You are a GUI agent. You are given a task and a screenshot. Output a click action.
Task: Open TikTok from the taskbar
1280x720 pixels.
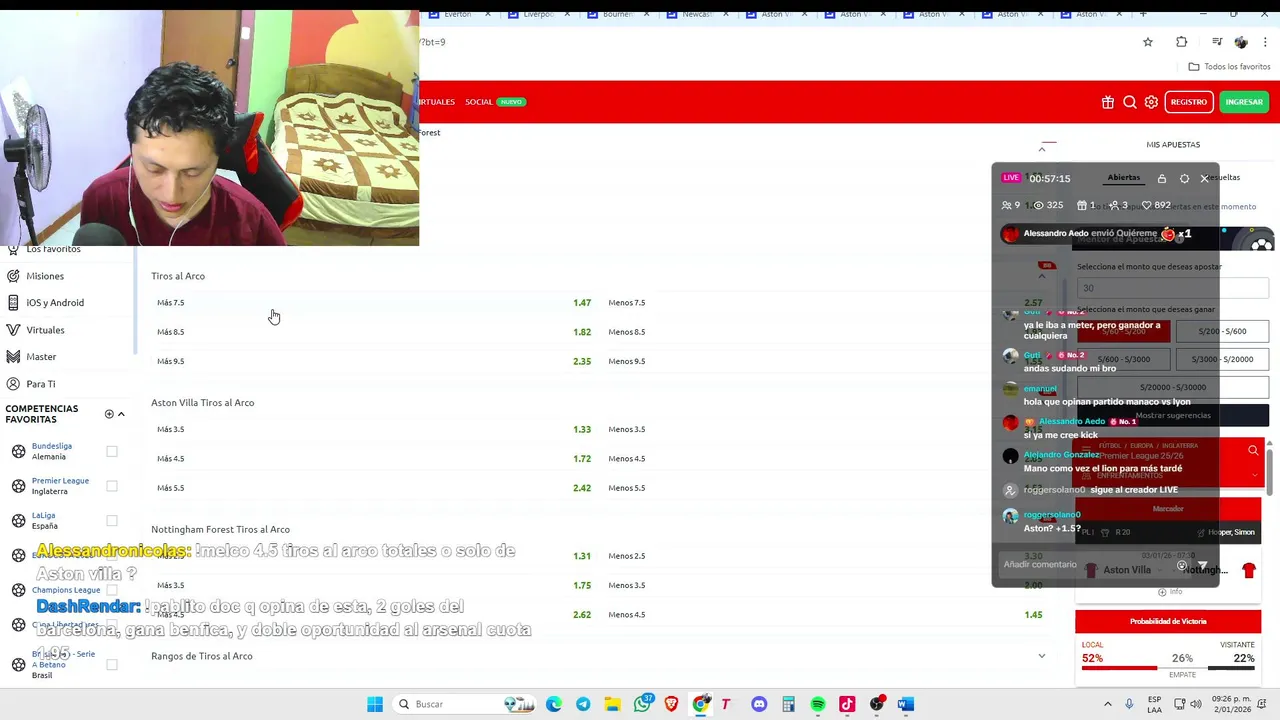(x=847, y=704)
